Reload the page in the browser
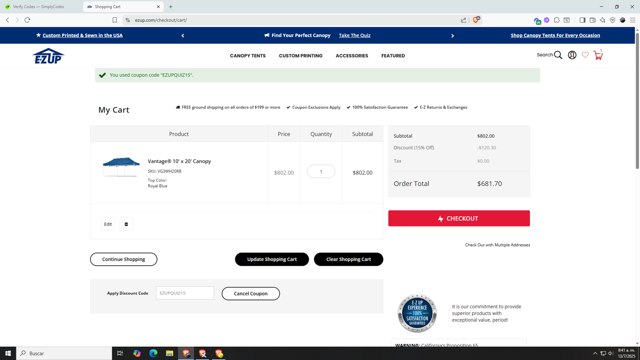640x360 pixels. point(27,20)
